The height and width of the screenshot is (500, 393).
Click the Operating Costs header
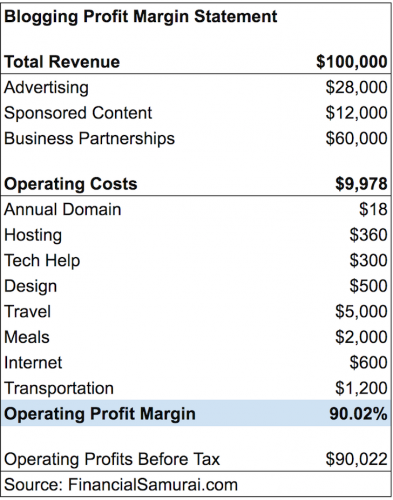pyautogui.click(x=71, y=184)
